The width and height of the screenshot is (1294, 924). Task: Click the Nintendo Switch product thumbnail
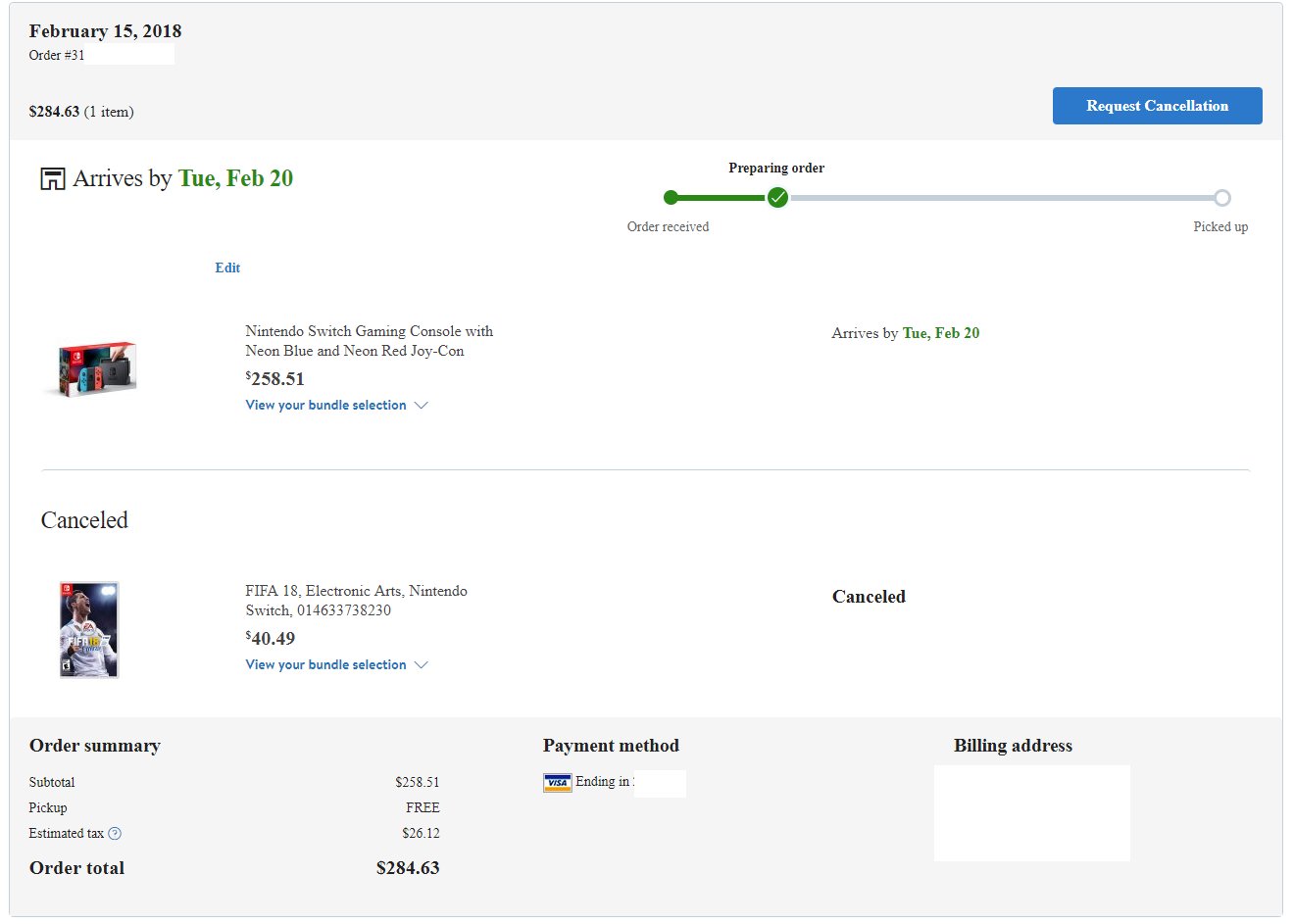coord(92,368)
